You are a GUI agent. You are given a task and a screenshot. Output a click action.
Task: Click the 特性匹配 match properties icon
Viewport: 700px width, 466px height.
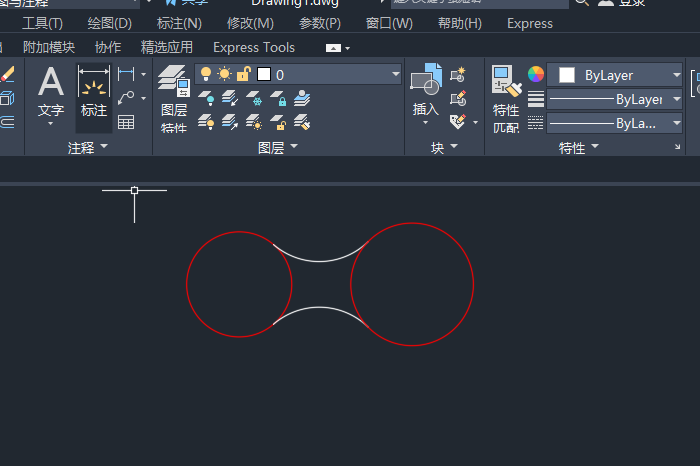pyautogui.click(x=505, y=90)
